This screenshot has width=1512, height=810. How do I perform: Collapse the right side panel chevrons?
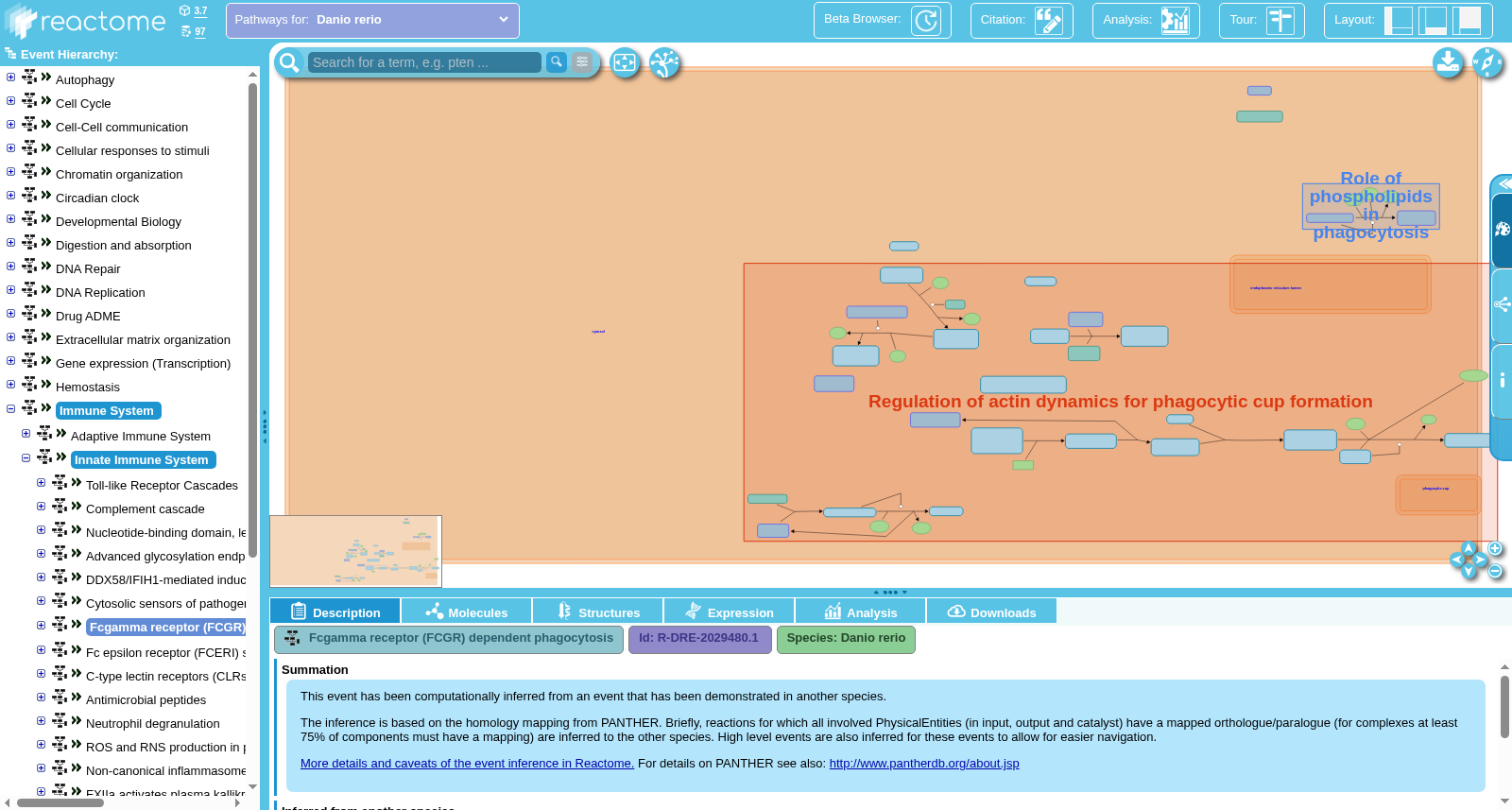1504,183
